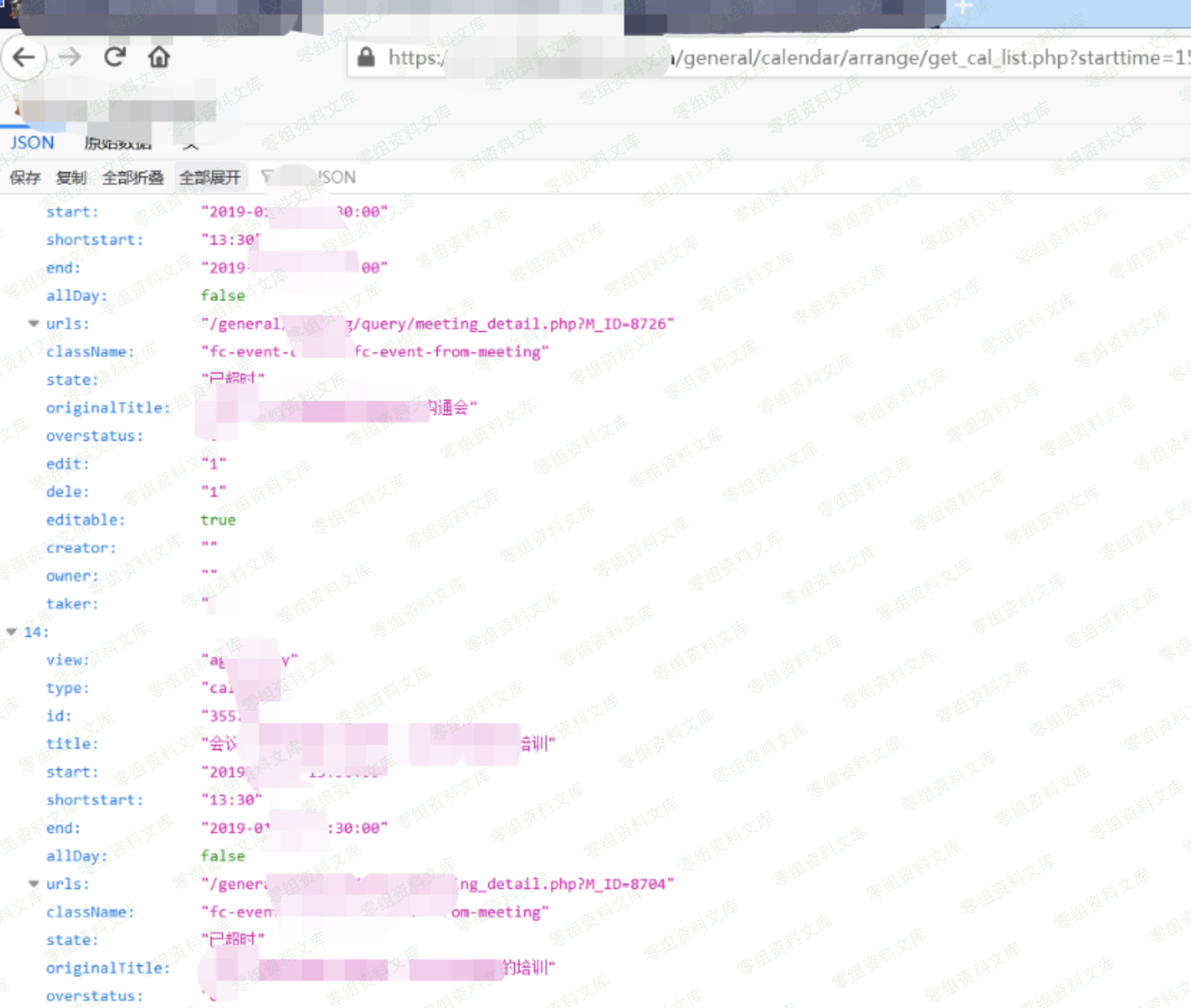Viewport: 1191px width, 1008px height.
Task: Click the Forward arrow navigation button
Action: (69, 57)
